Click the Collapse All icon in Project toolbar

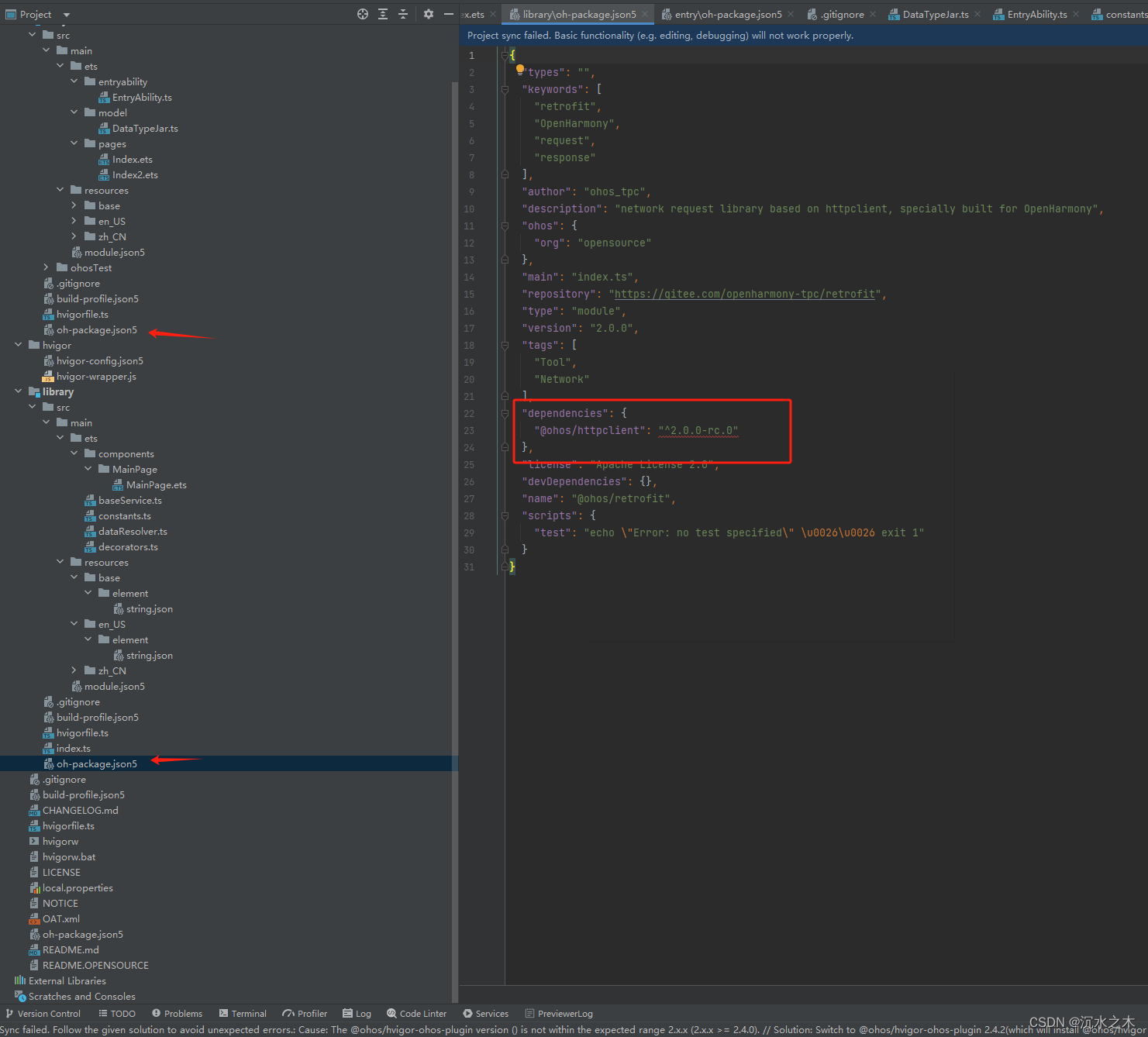403,14
